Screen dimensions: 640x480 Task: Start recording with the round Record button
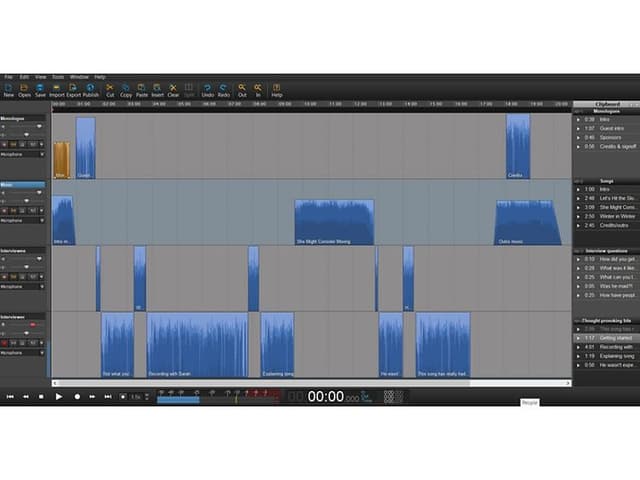point(77,396)
